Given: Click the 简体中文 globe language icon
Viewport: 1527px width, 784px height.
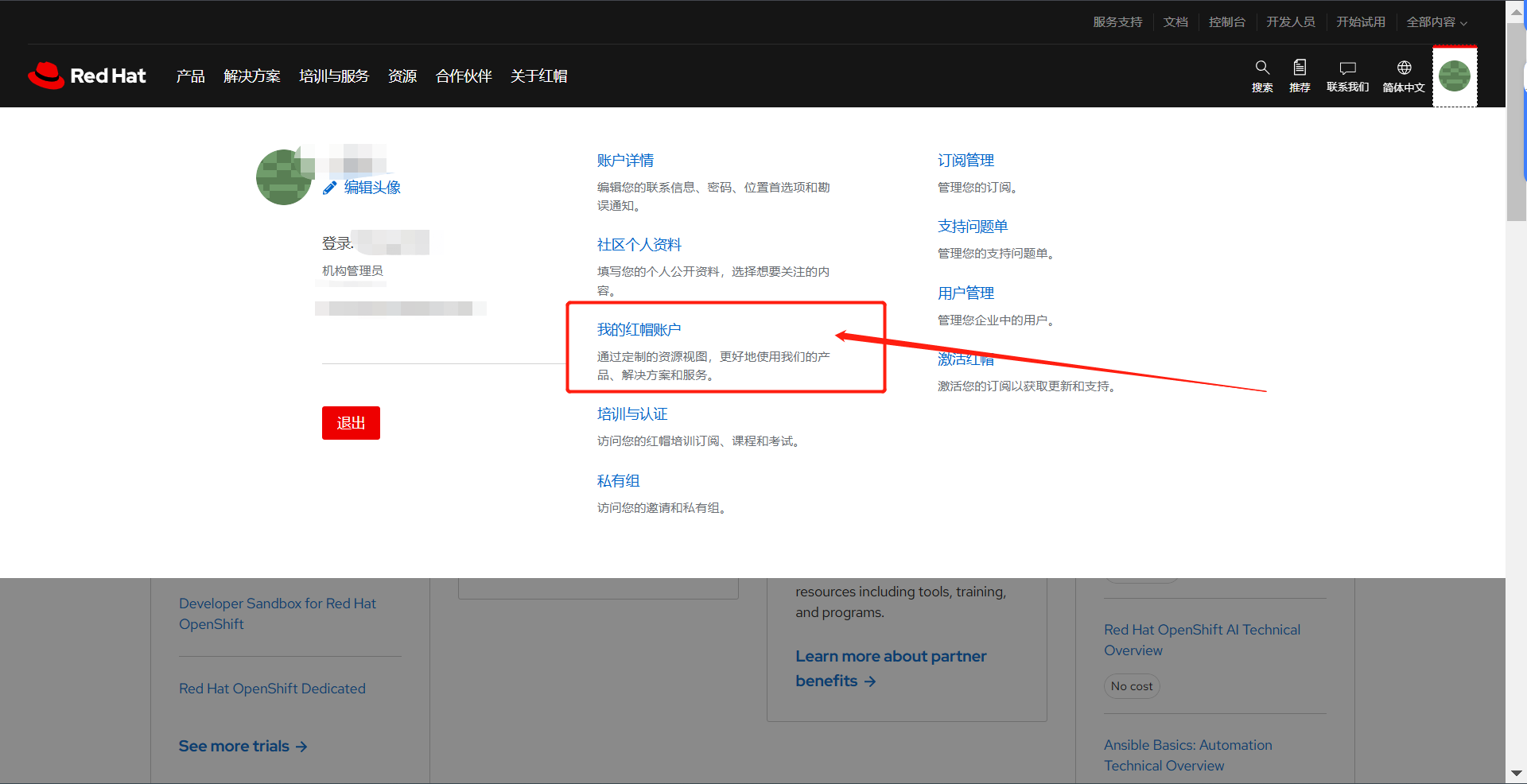Looking at the screenshot, I should [x=1403, y=76].
